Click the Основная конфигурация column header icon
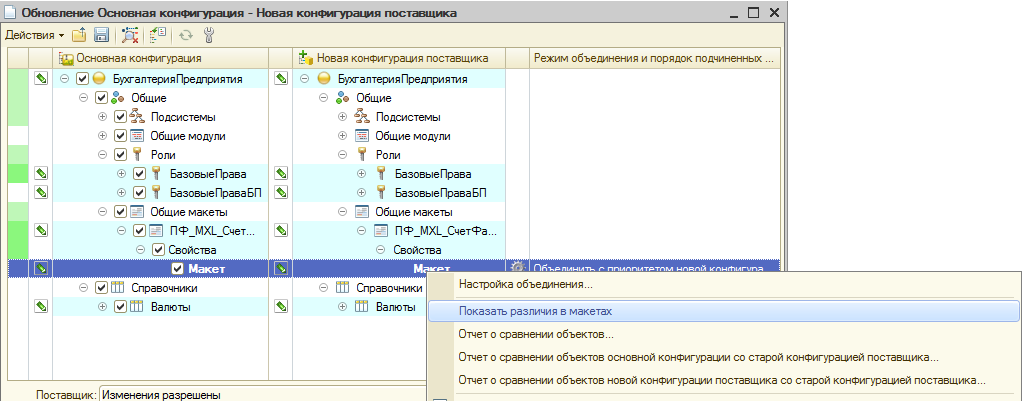This screenshot has height=401, width=1023. pos(67,58)
